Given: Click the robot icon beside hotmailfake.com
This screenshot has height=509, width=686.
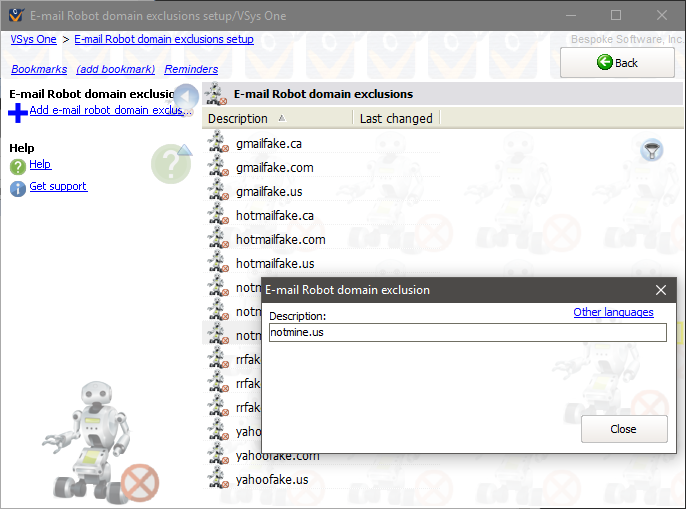Looking at the screenshot, I should click(218, 239).
